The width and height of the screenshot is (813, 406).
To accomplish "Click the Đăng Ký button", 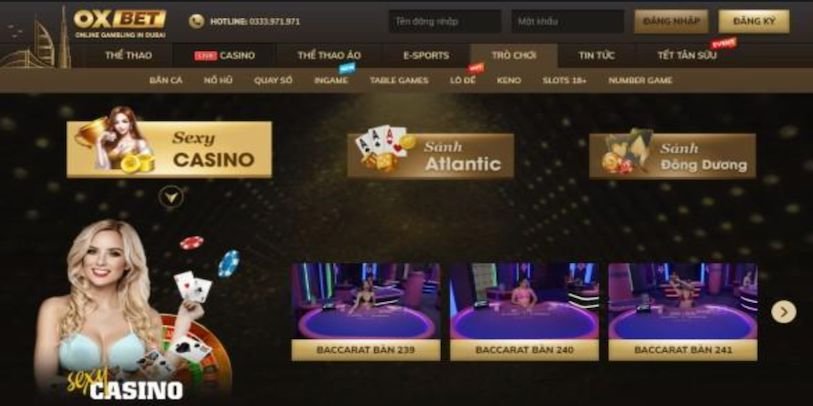I will 754,21.
